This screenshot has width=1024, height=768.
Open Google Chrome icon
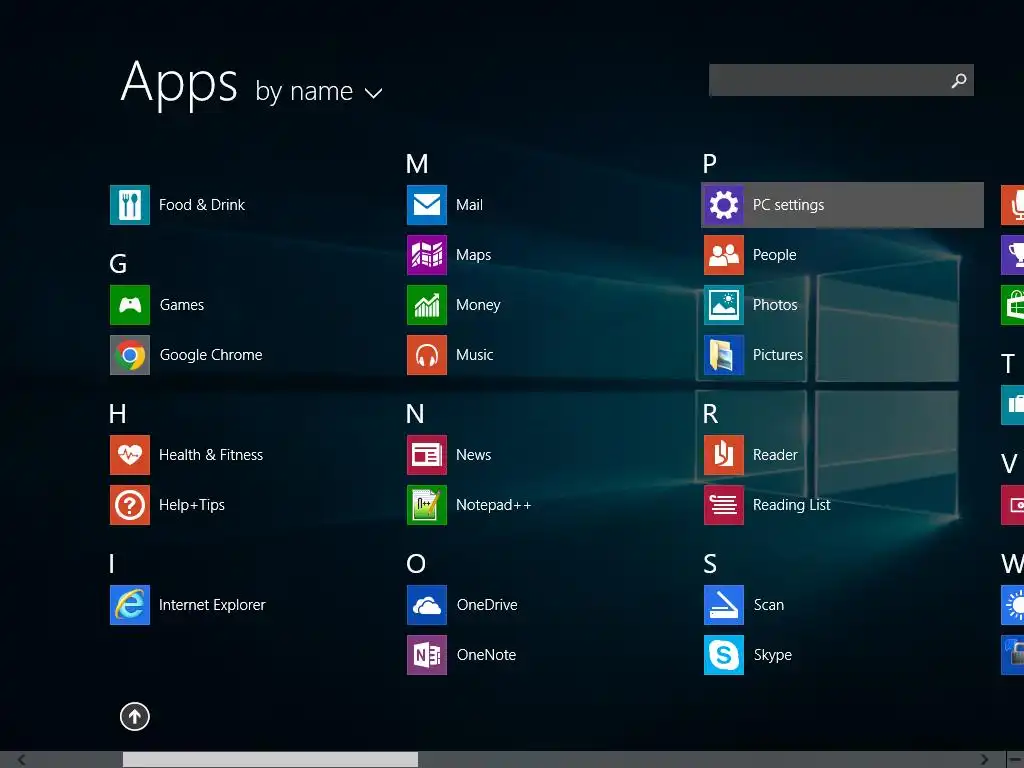(x=130, y=355)
